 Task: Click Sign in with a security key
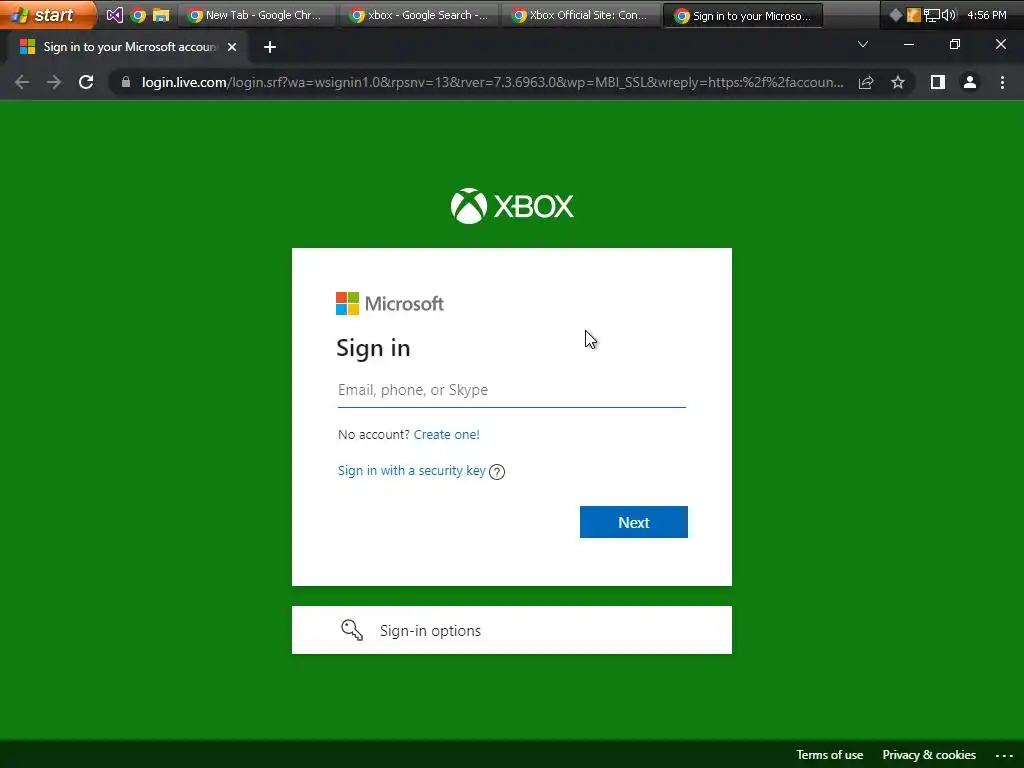411,471
